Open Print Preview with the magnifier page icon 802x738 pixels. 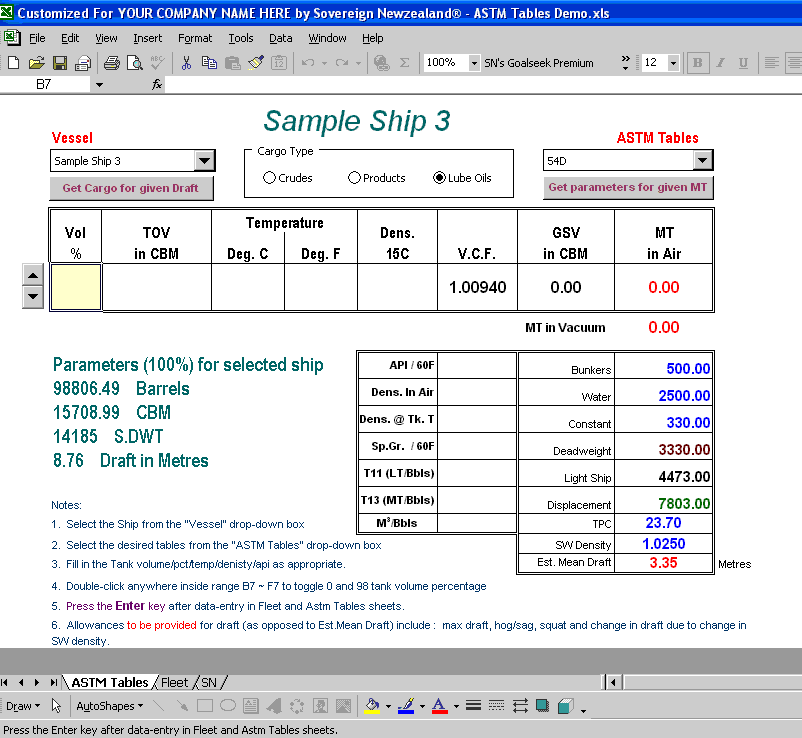click(135, 63)
